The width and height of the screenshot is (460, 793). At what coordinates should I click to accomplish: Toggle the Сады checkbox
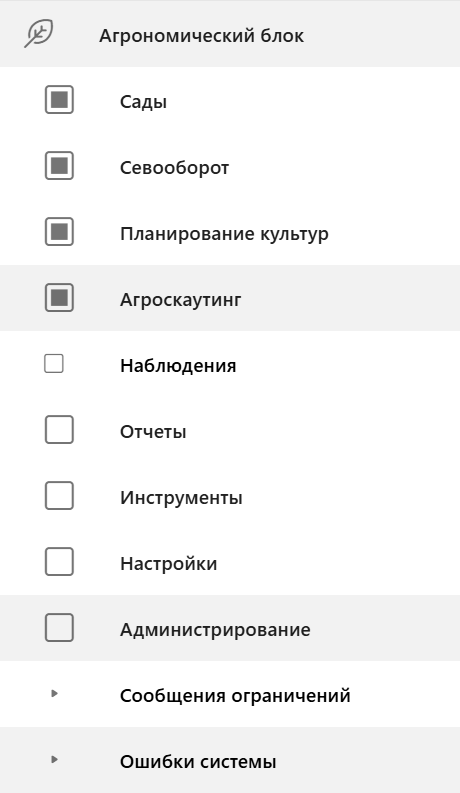click(59, 100)
